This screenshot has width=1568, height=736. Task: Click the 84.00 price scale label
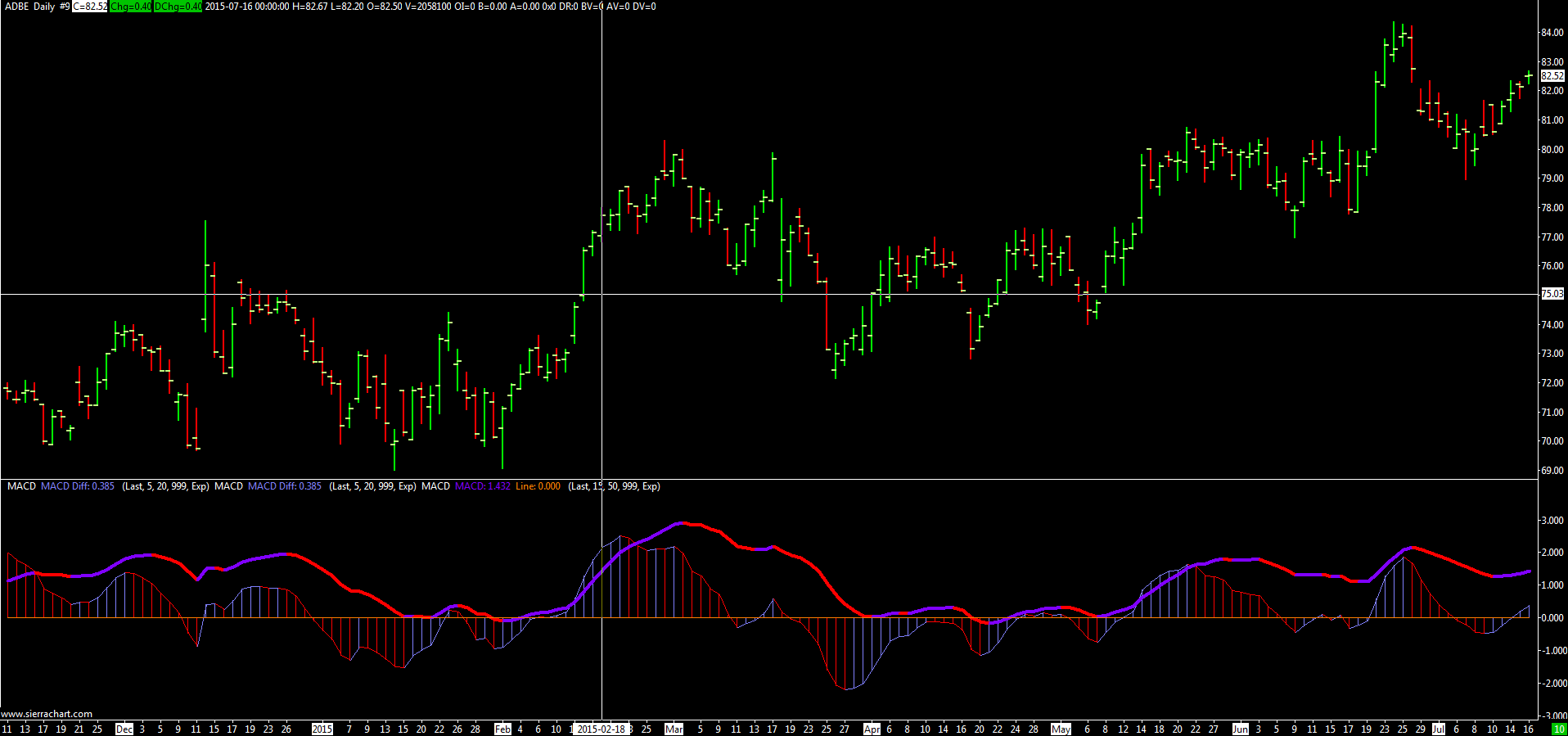click(1552, 33)
